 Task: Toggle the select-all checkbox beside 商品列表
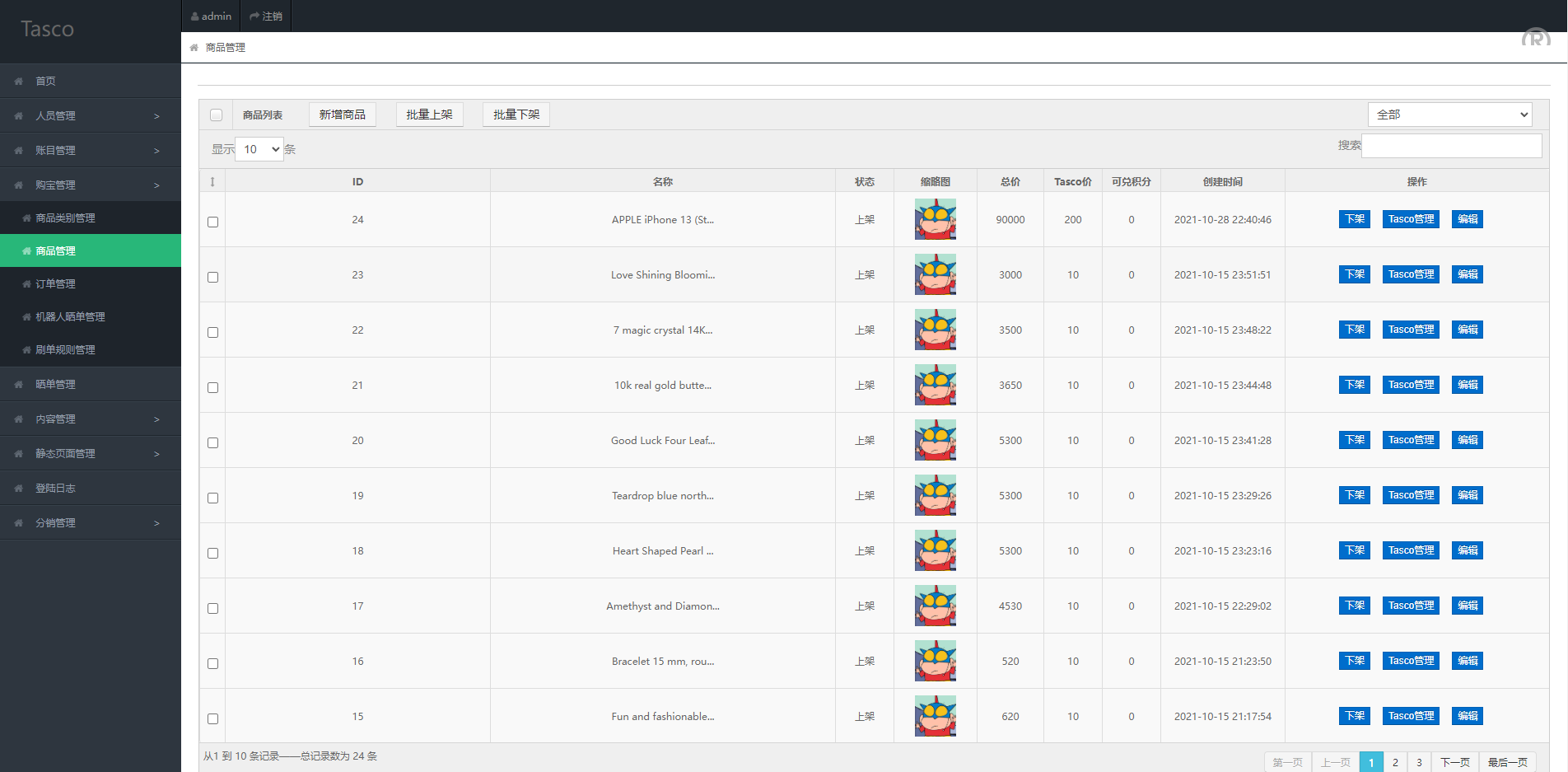pos(216,115)
